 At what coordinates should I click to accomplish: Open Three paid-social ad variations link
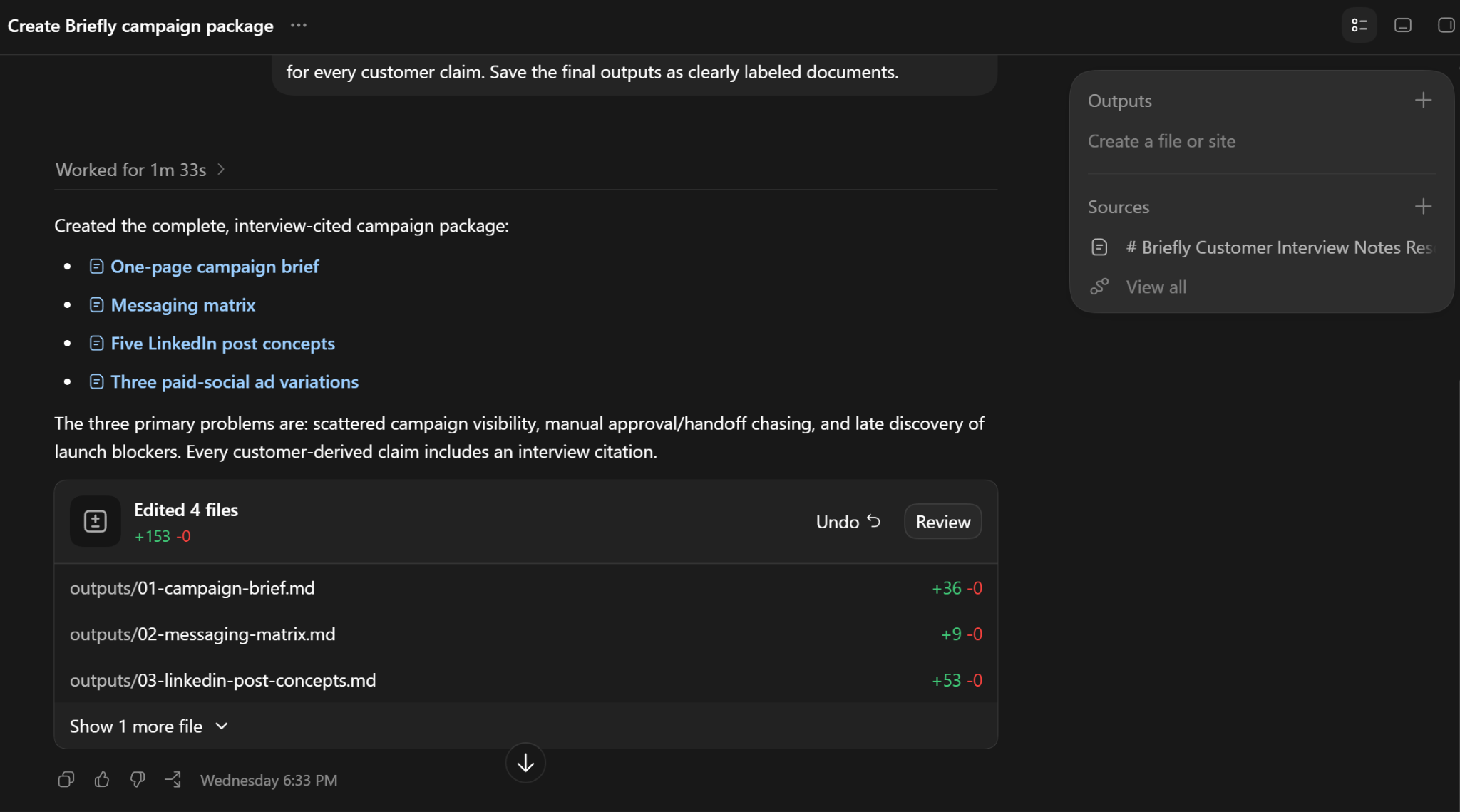235,382
